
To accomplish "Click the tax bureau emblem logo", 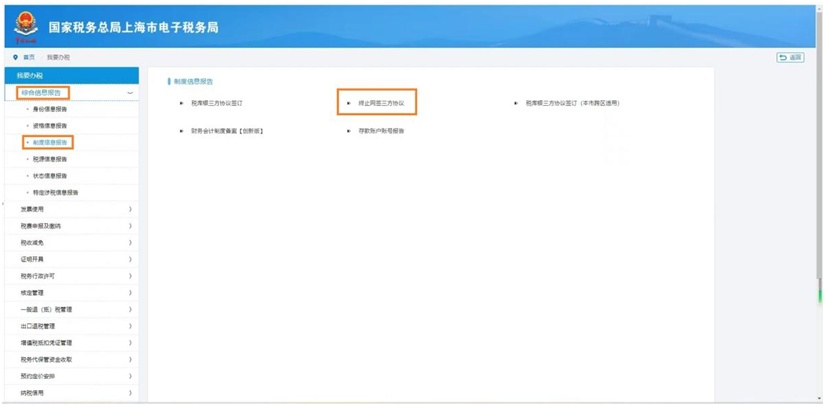I will coord(26,26).
